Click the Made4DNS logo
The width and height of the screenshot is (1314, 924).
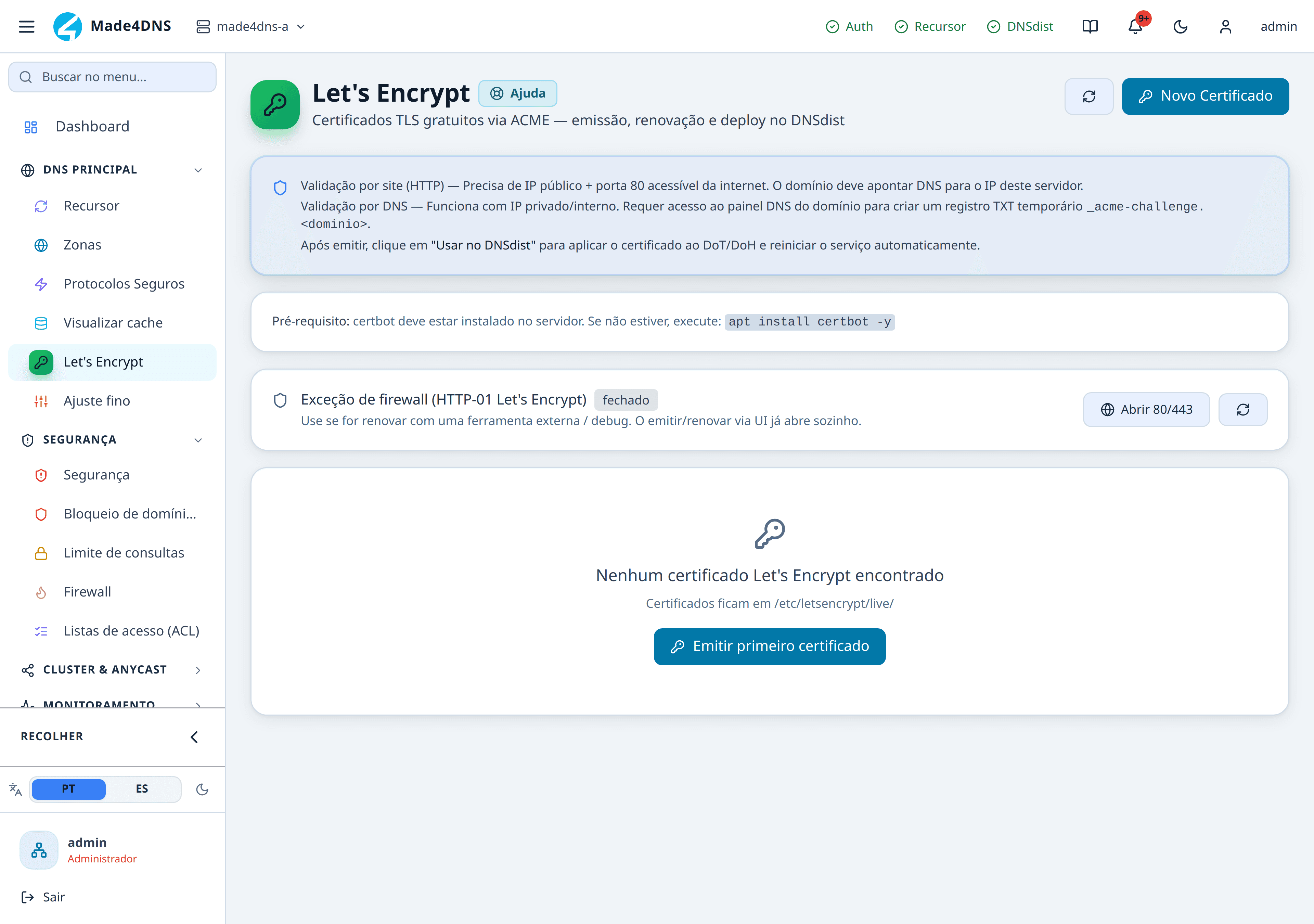coord(112,26)
